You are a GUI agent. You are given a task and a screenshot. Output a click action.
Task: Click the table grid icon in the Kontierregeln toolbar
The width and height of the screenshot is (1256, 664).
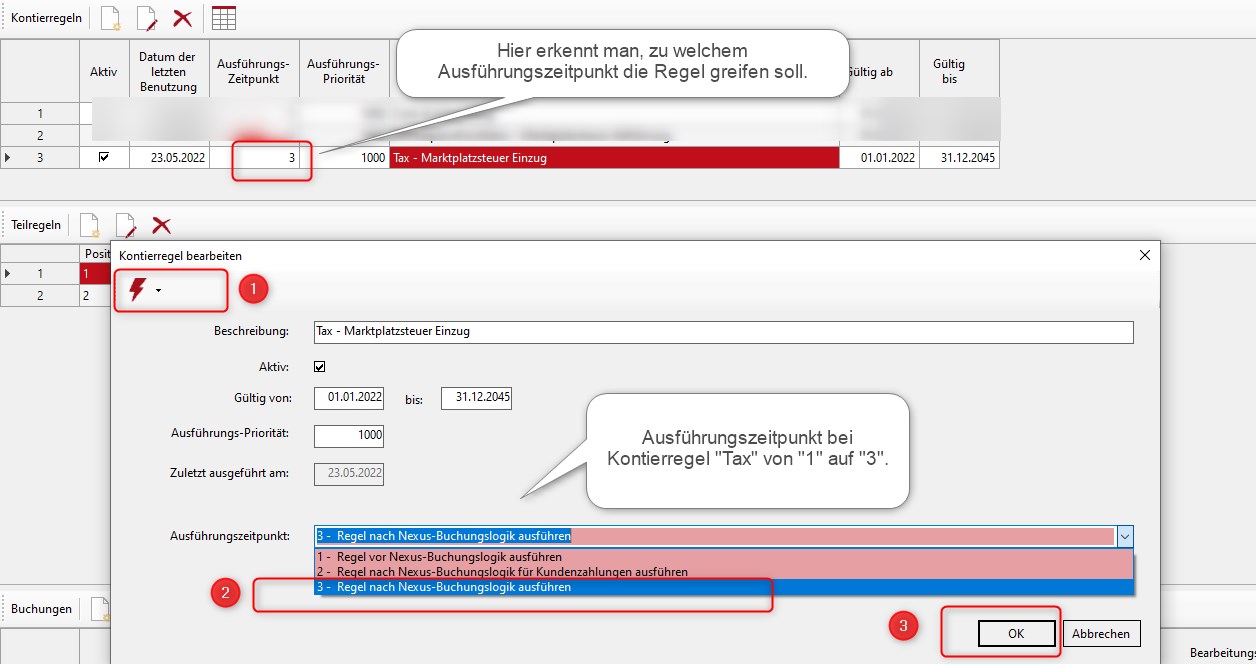click(224, 17)
